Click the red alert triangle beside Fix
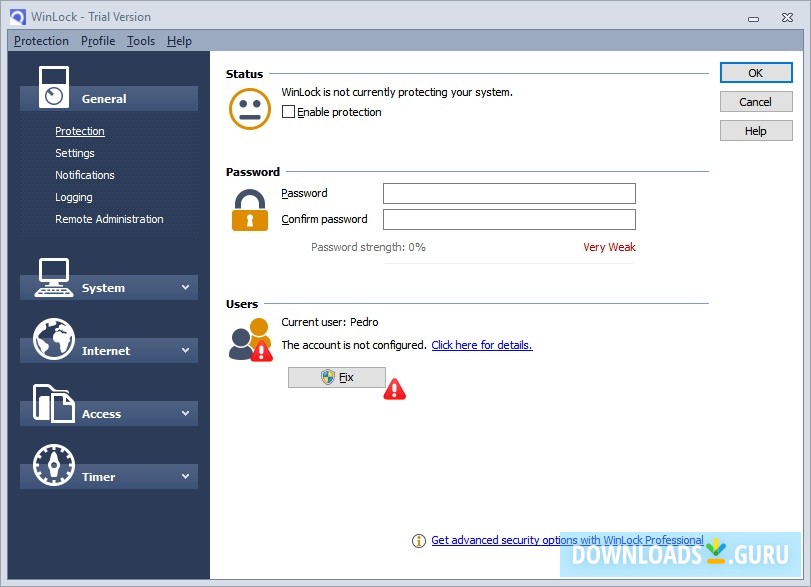The image size is (811, 587). (395, 389)
